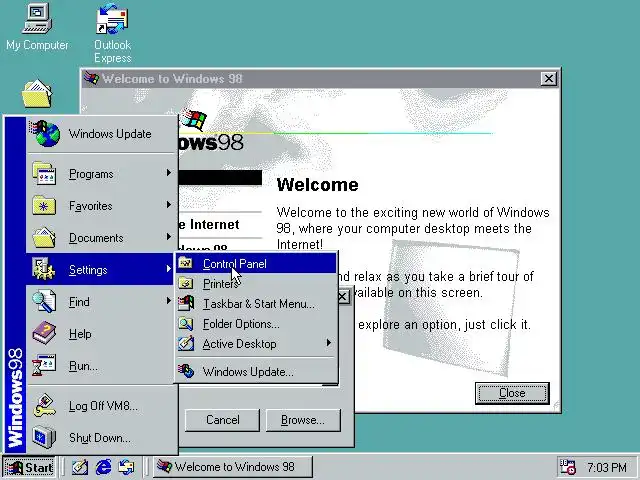Viewport: 640px width, 480px height.
Task: Click the Log Off key icon
Action: point(44,405)
